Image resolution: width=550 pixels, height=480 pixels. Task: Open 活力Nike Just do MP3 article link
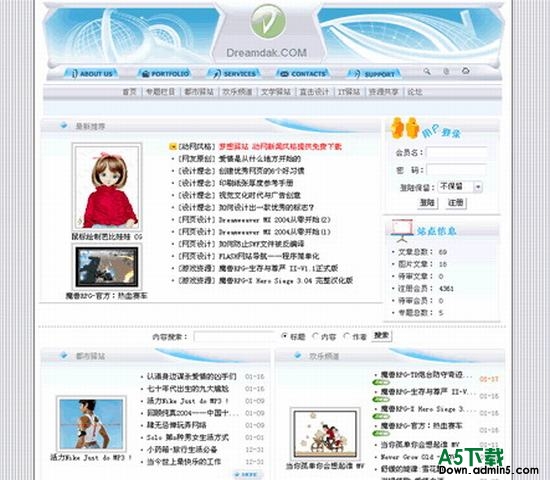tap(188, 401)
